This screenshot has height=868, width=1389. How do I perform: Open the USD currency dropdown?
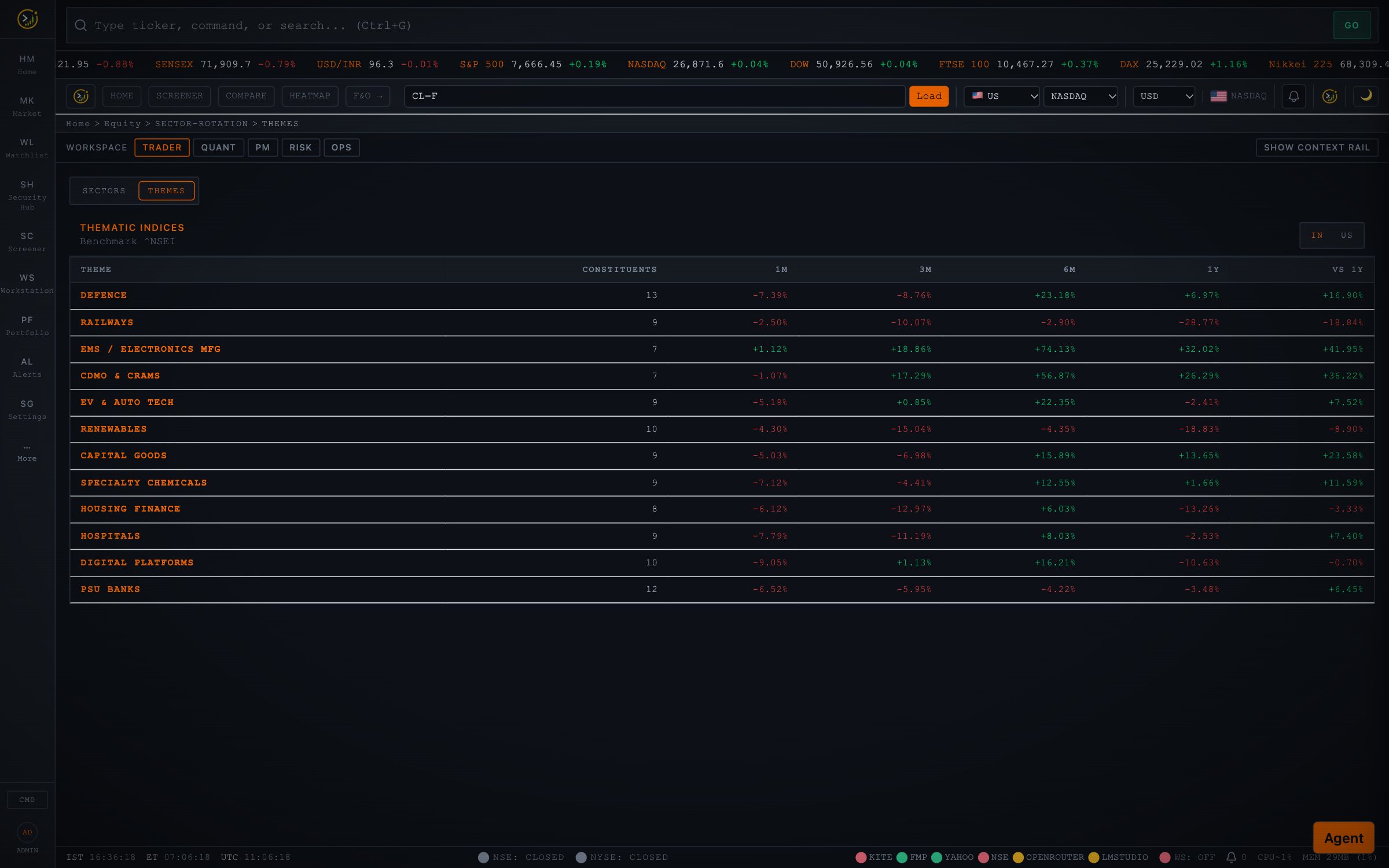pos(1164,96)
